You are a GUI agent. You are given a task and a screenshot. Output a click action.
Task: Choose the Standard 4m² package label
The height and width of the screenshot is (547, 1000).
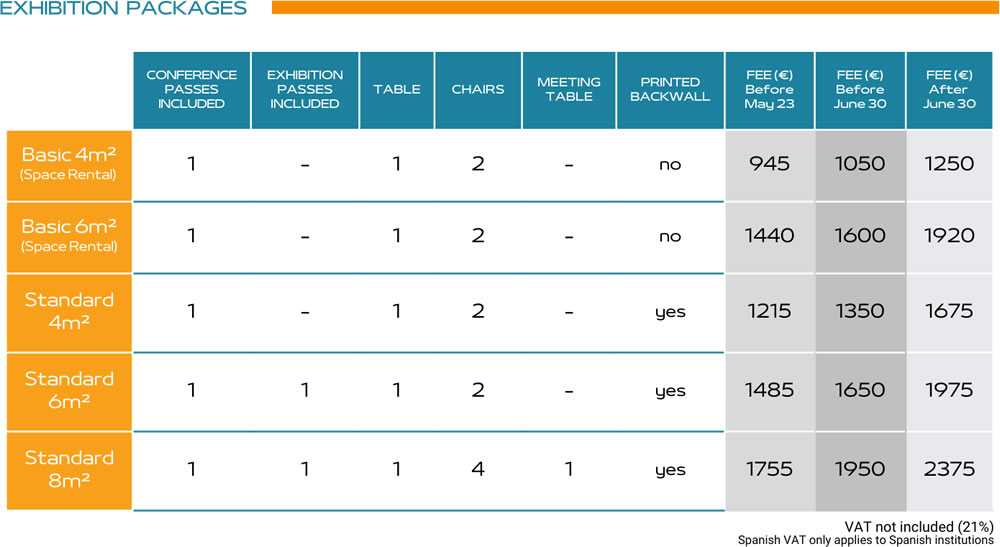70,310
